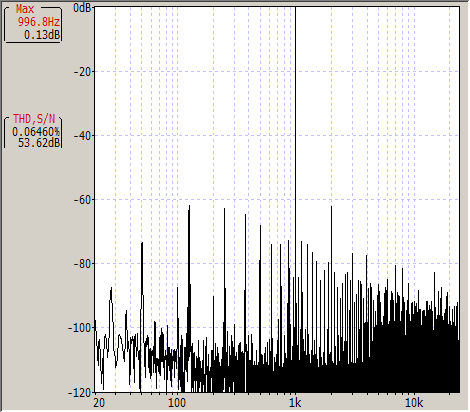Click the Max readout label
This screenshot has height=412, width=470.
tap(25, 9)
